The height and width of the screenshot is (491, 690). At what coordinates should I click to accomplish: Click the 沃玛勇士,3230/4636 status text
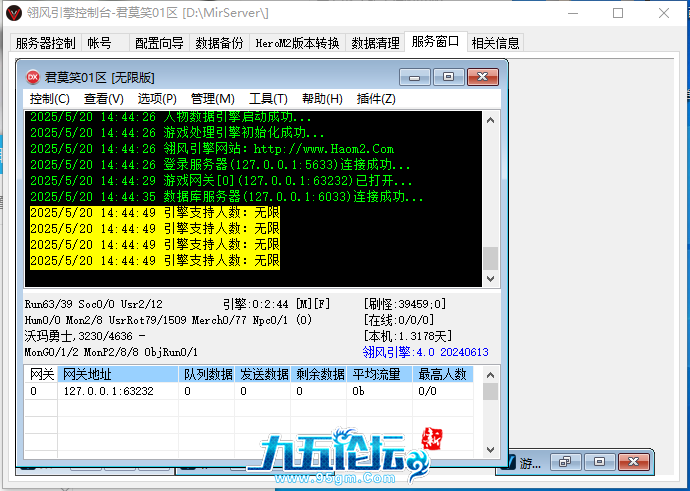click(85, 336)
